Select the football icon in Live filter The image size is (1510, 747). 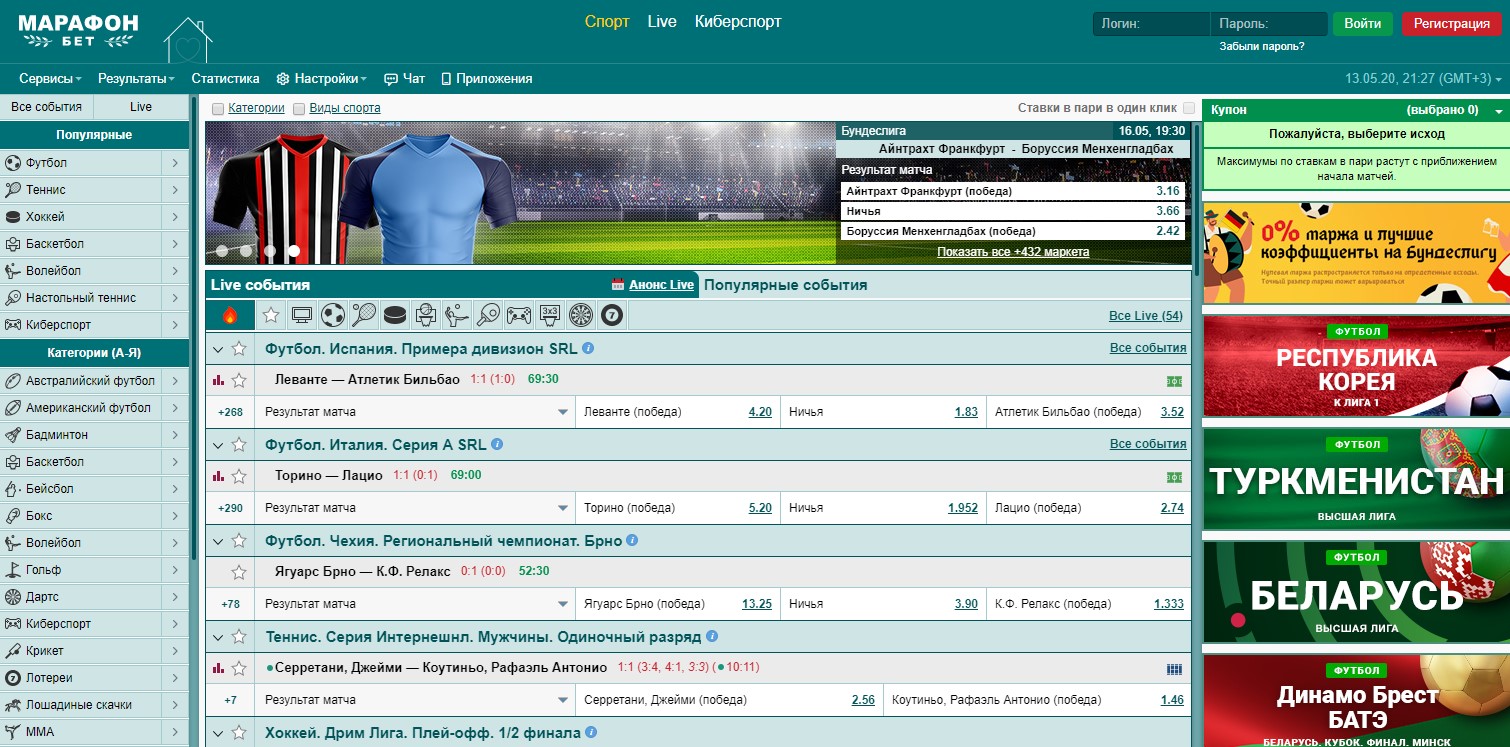[333, 316]
